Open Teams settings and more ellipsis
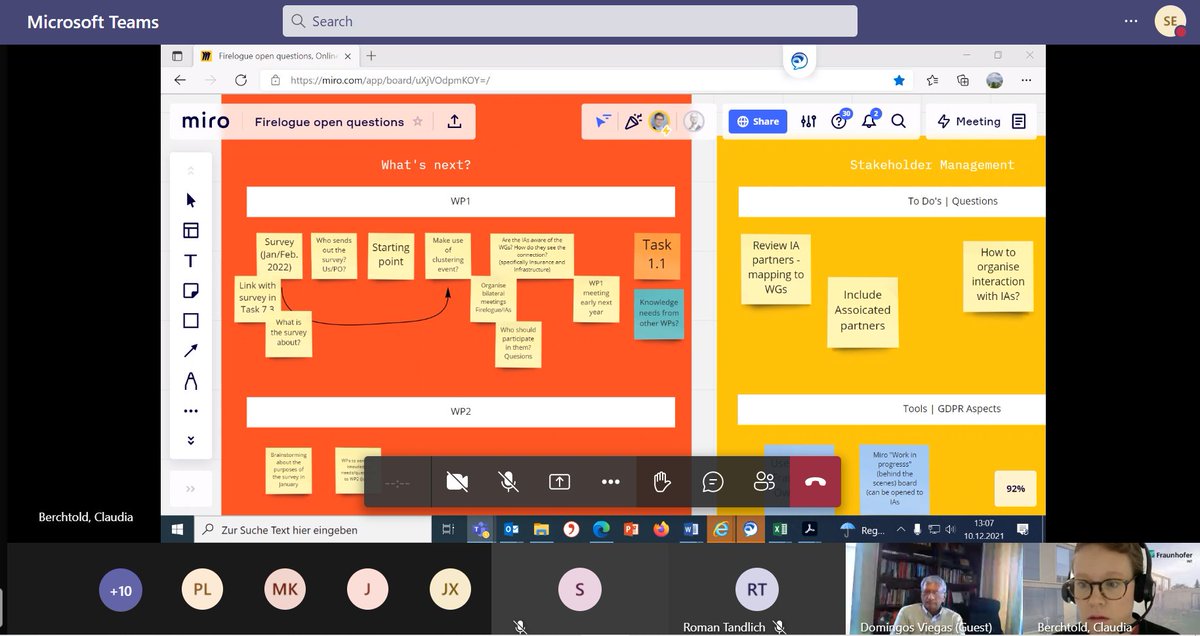Image resolution: width=1200 pixels, height=636 pixels. (1131, 21)
